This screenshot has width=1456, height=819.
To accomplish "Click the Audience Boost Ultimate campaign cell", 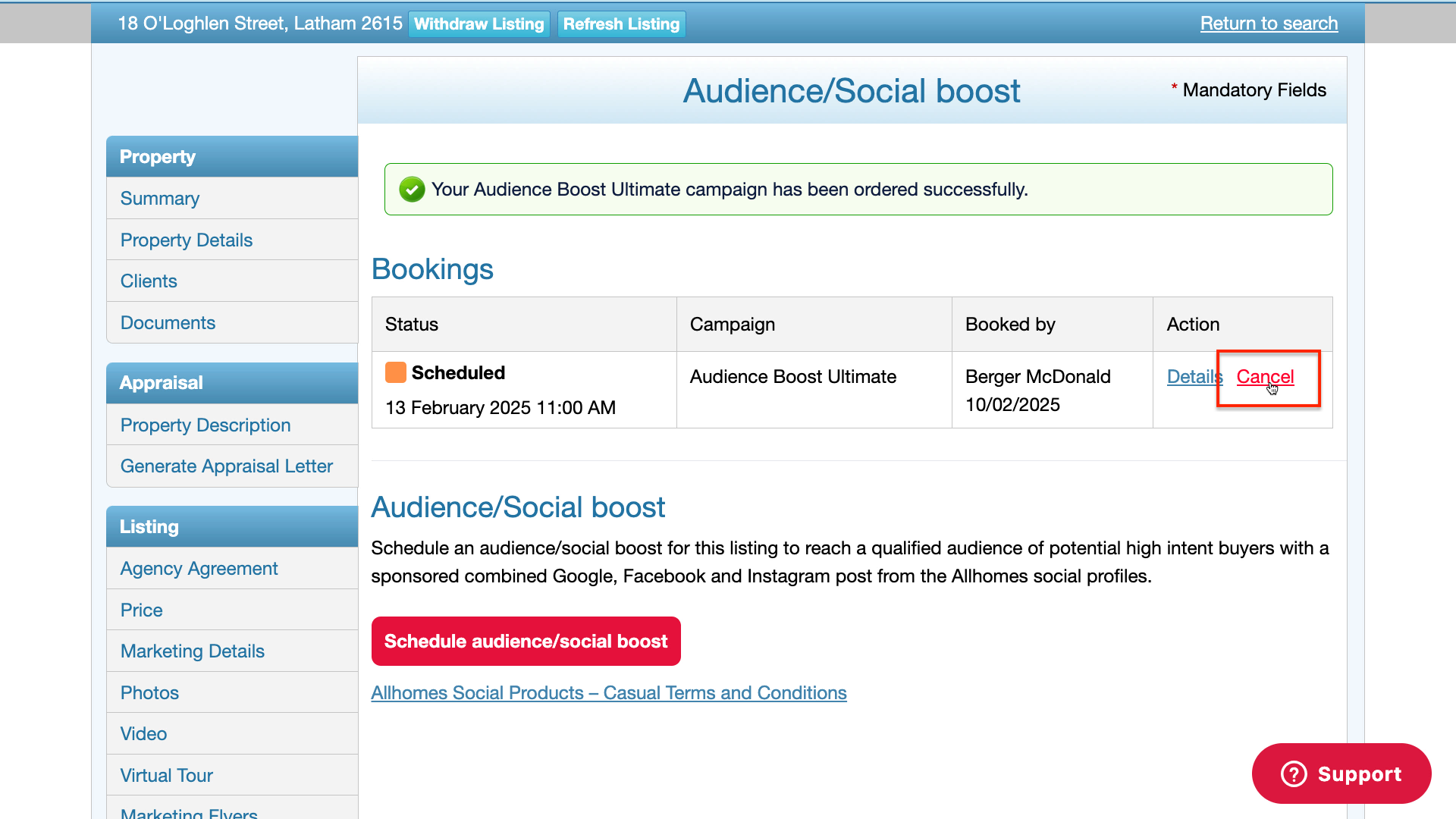I will [814, 390].
